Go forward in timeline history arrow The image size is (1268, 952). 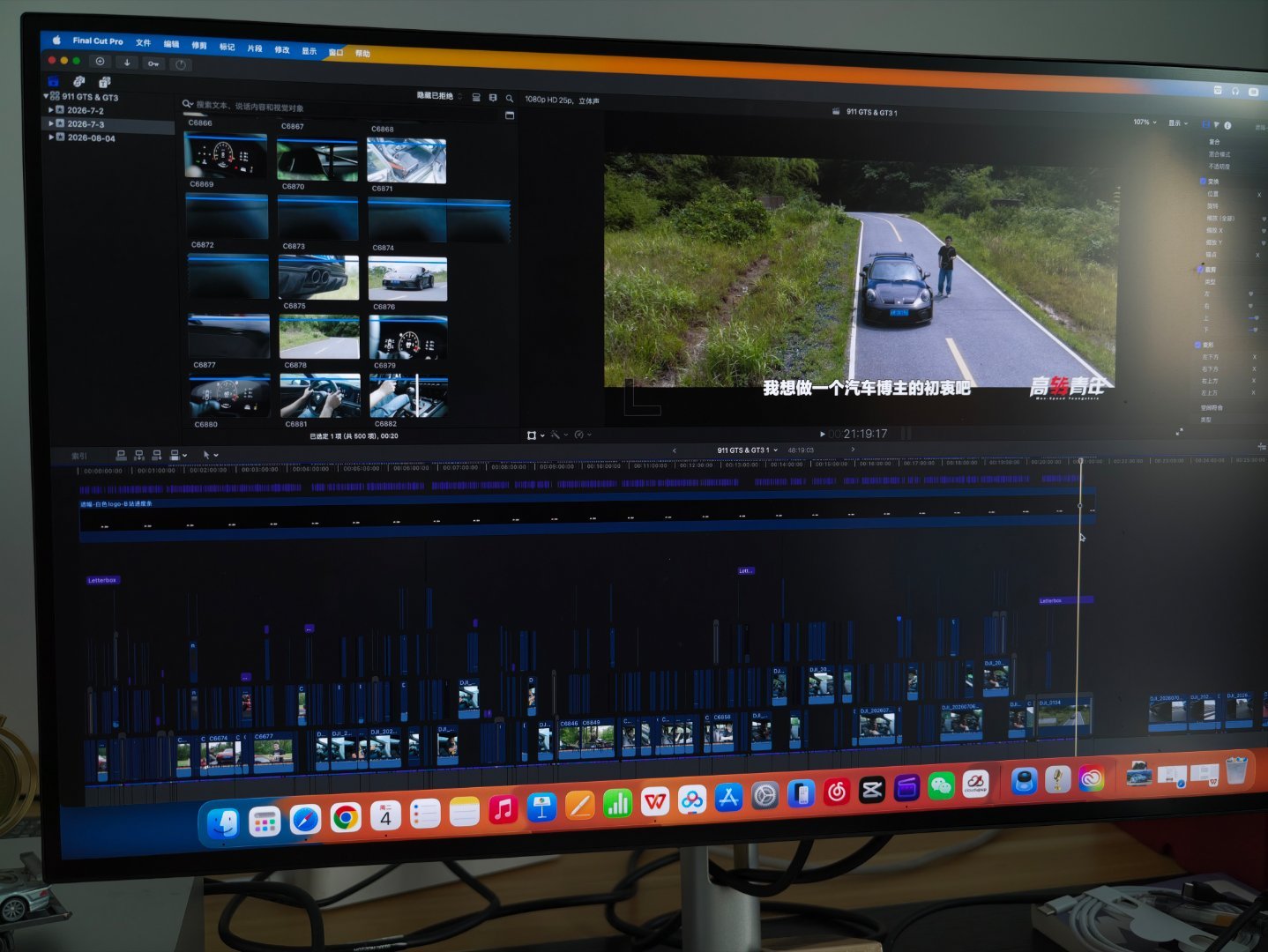852,450
